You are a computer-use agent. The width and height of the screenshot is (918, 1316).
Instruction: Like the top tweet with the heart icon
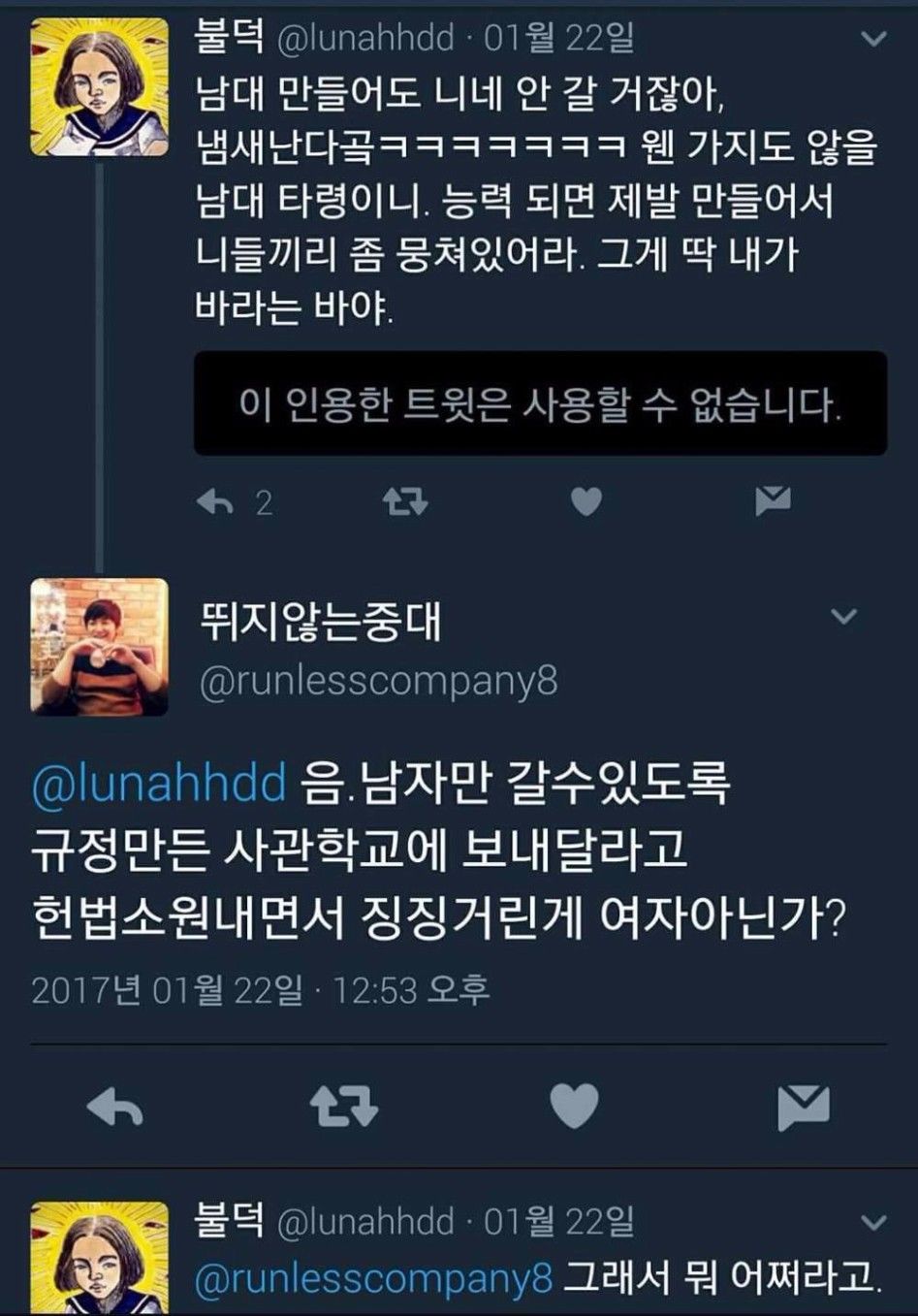(x=586, y=501)
